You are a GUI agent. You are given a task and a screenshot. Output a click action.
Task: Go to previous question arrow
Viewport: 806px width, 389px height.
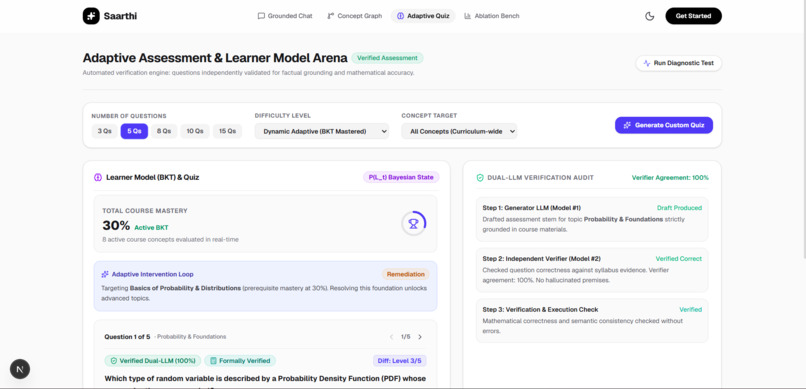click(x=391, y=337)
